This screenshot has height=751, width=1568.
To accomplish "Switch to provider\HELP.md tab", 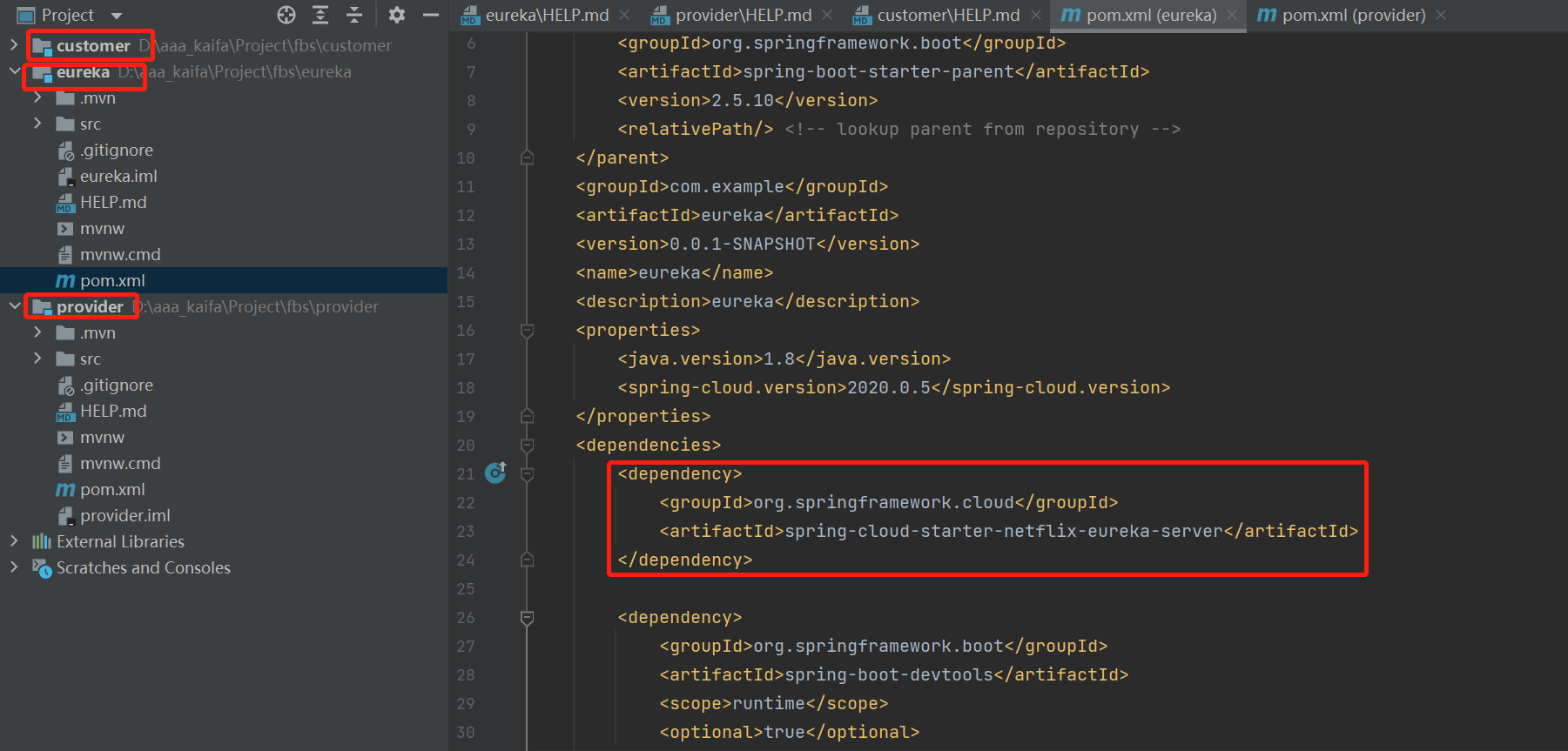I will point(744,15).
